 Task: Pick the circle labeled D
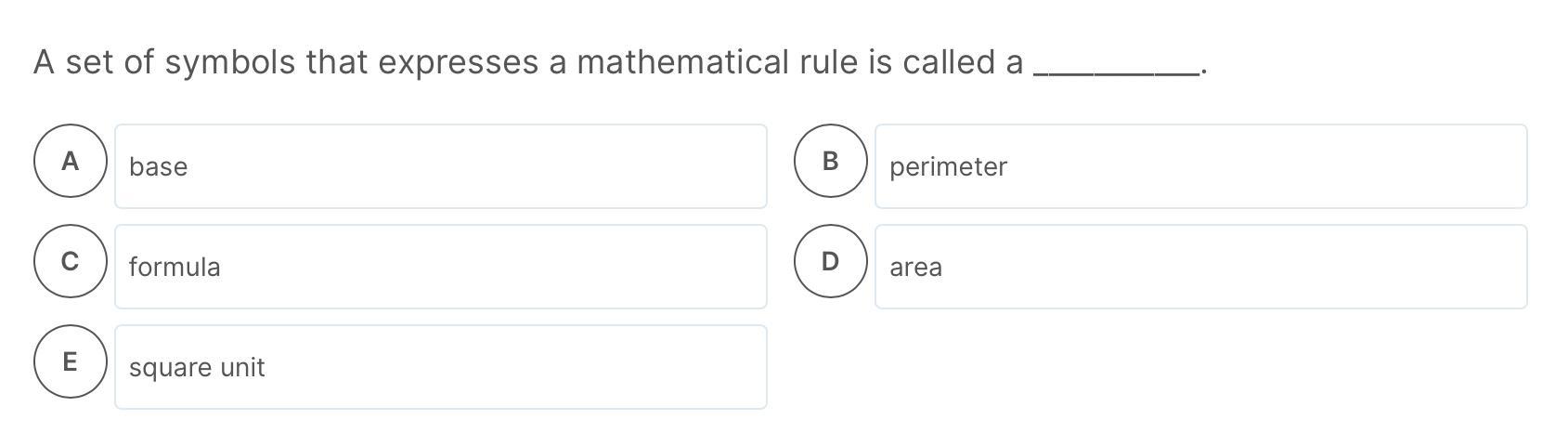[x=831, y=261]
